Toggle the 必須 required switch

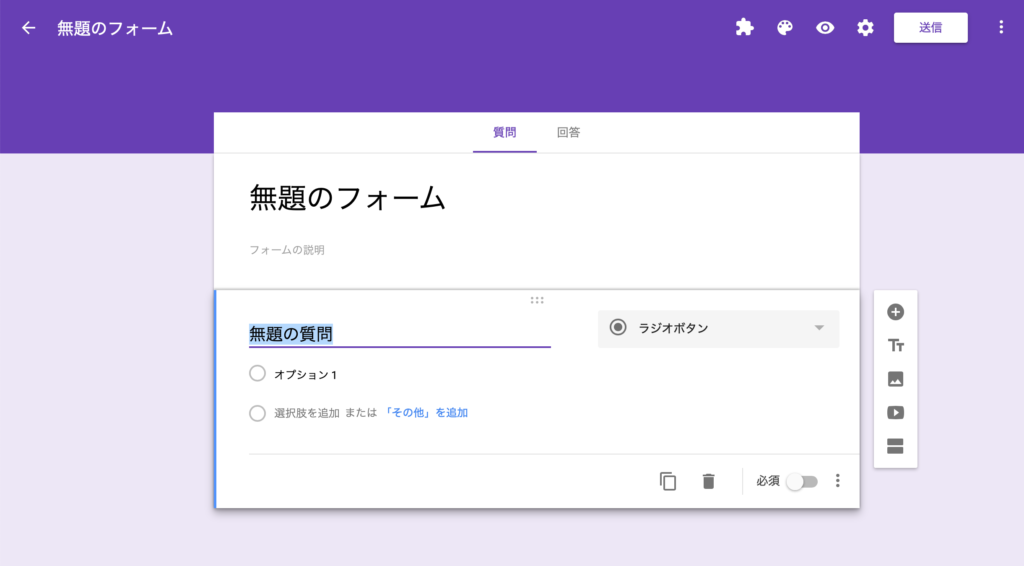802,482
